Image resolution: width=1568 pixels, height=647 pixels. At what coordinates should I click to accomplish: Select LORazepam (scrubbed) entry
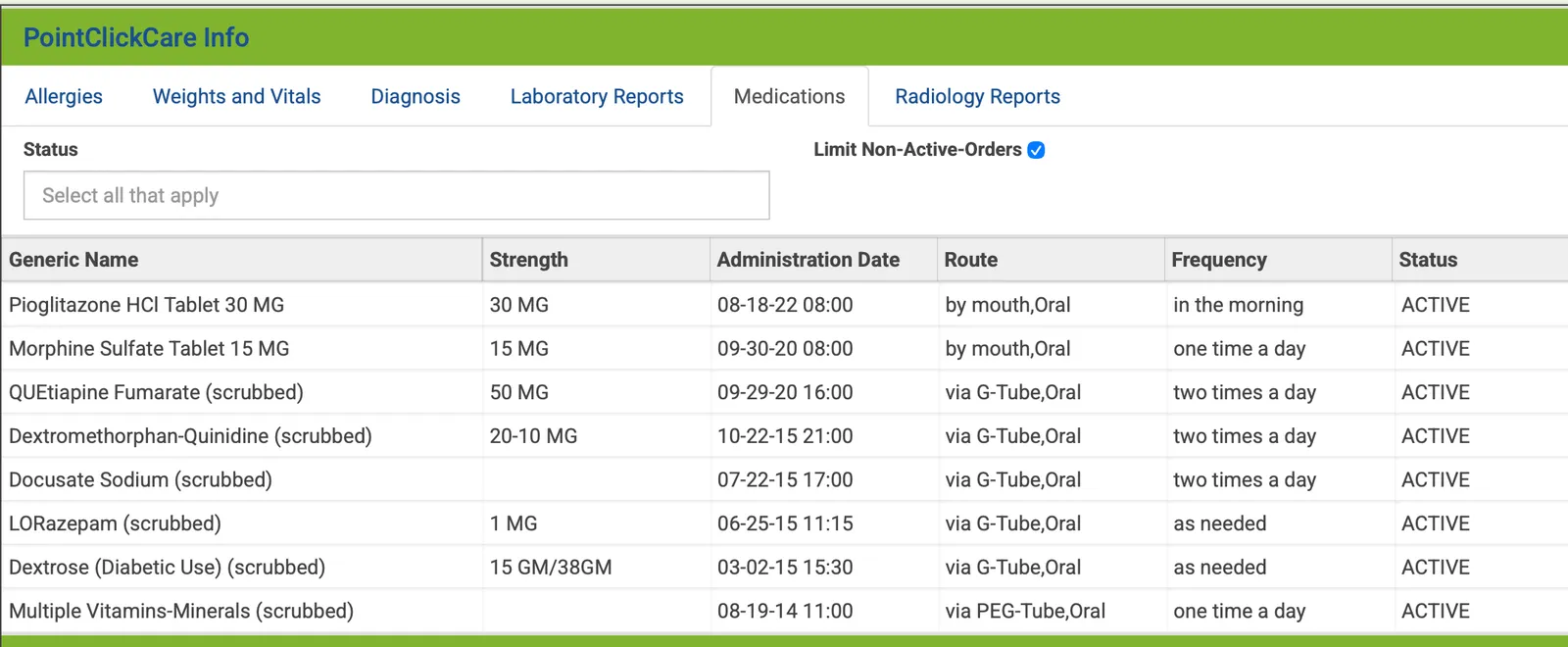[x=115, y=523]
